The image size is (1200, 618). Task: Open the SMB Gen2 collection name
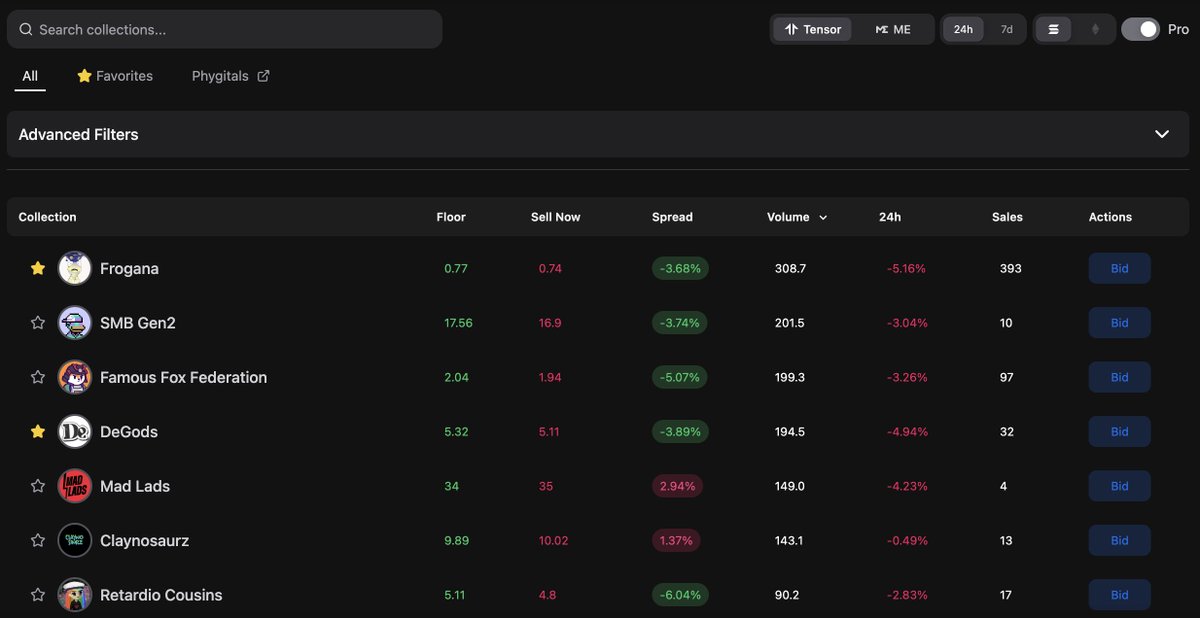click(x=138, y=323)
